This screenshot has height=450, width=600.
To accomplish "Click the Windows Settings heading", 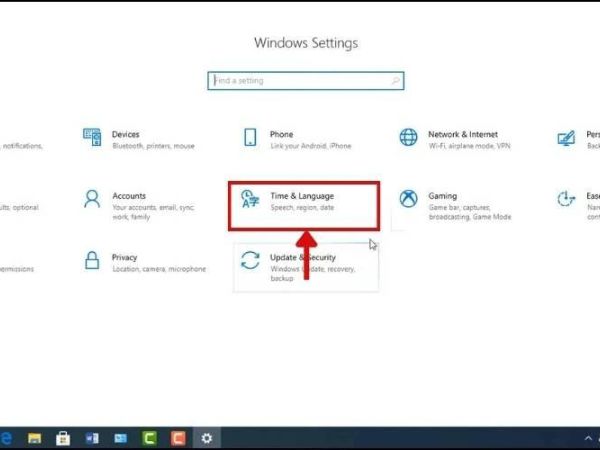I will [x=306, y=43].
